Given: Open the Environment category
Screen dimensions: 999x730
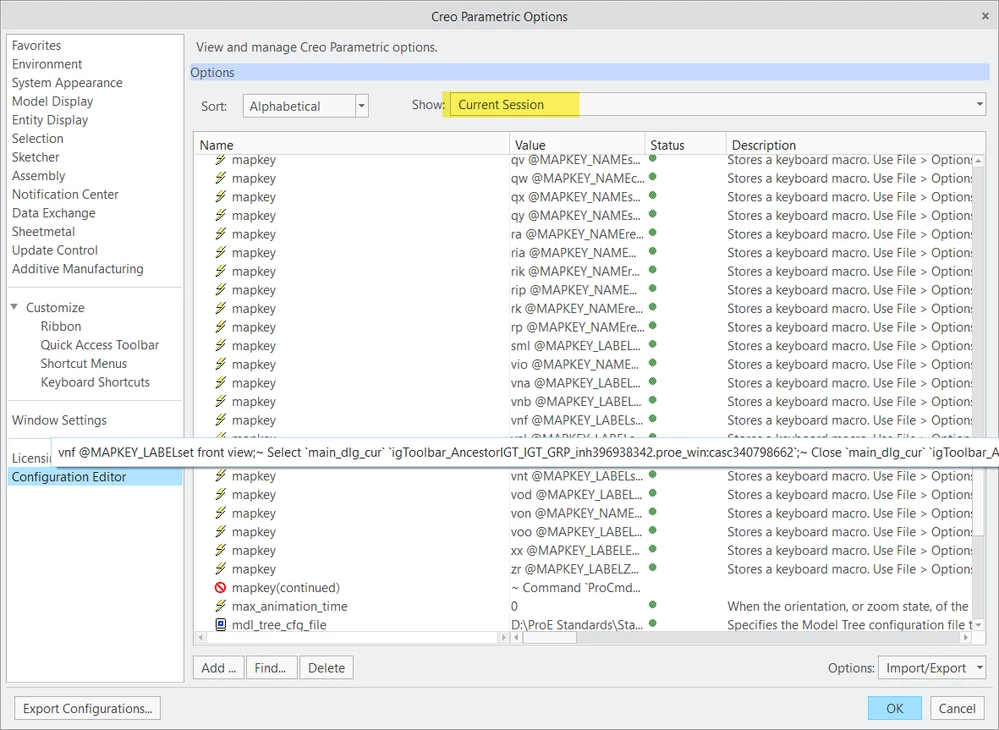Looking at the screenshot, I should click(x=47, y=64).
